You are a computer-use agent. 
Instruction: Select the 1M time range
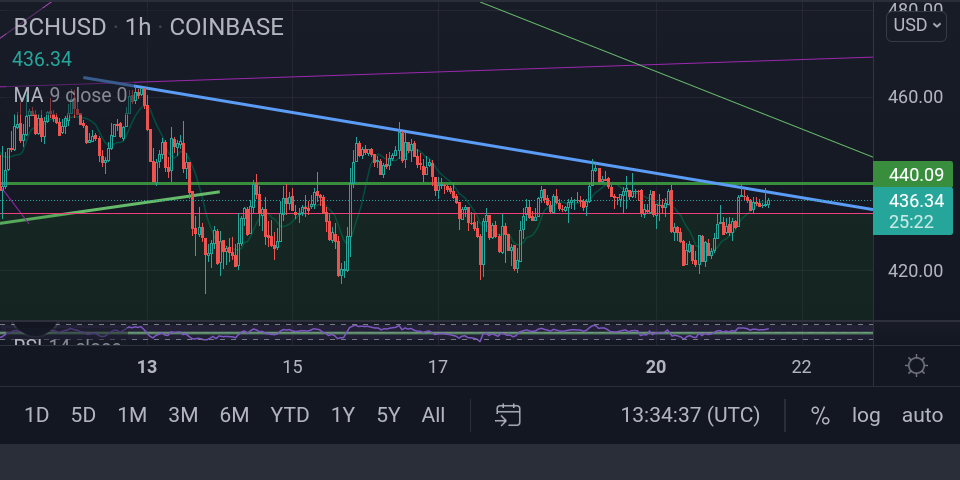pos(132,416)
